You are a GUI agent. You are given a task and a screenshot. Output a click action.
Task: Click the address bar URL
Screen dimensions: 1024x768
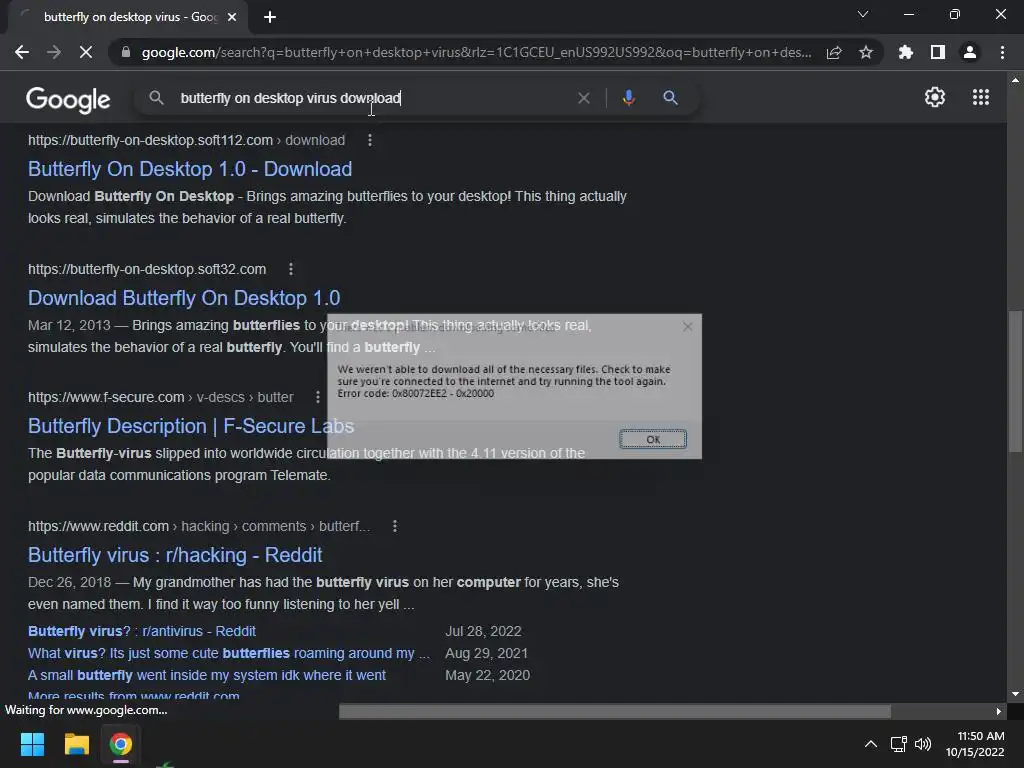477,52
